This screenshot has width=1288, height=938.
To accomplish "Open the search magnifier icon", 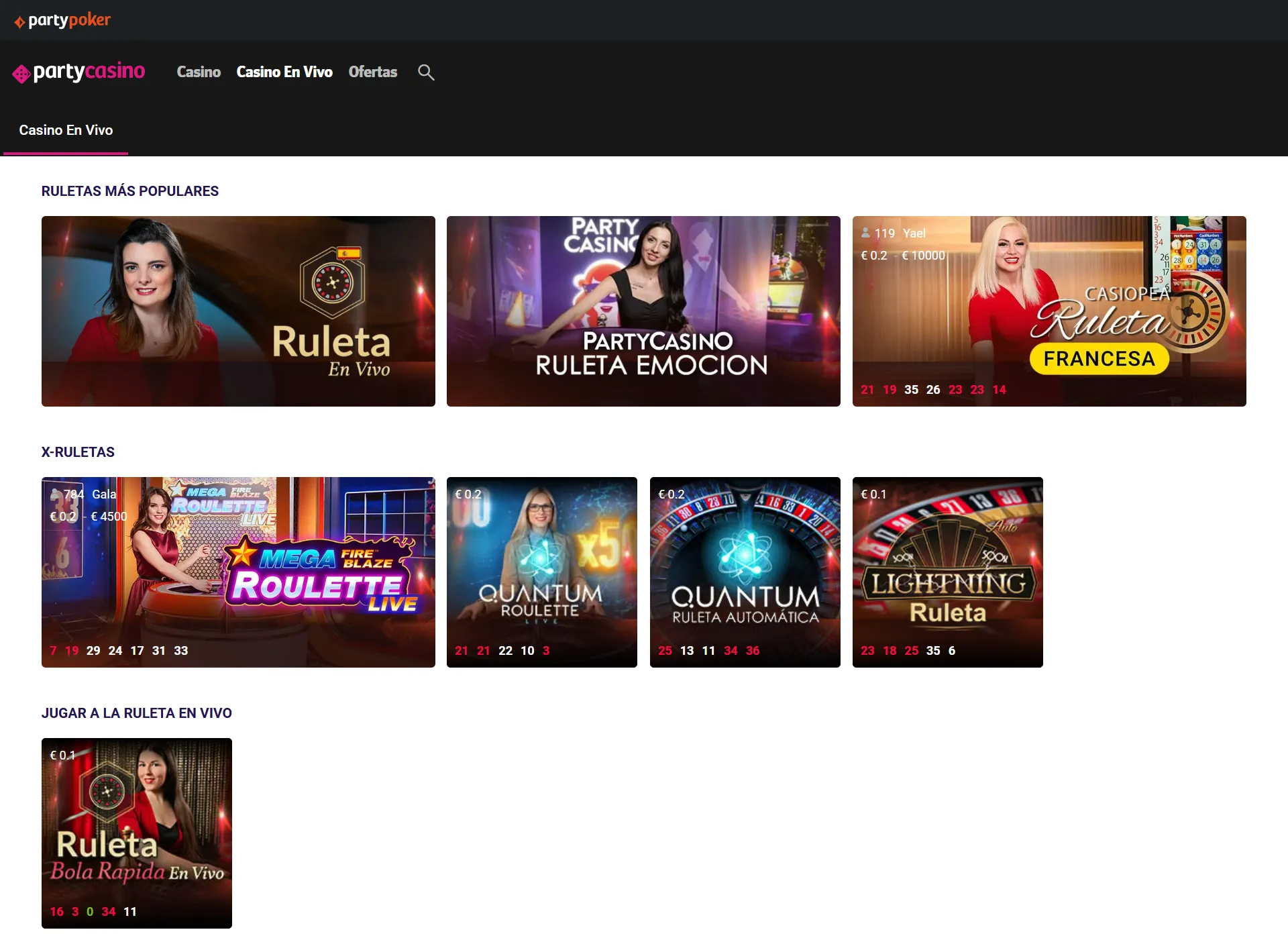I will point(426,72).
